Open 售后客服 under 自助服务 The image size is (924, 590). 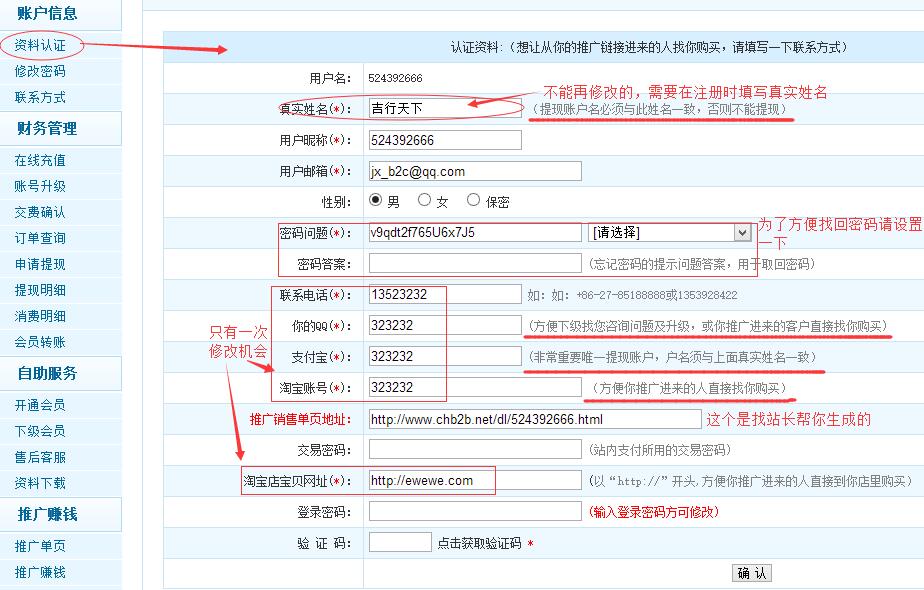pyautogui.click(x=40, y=457)
